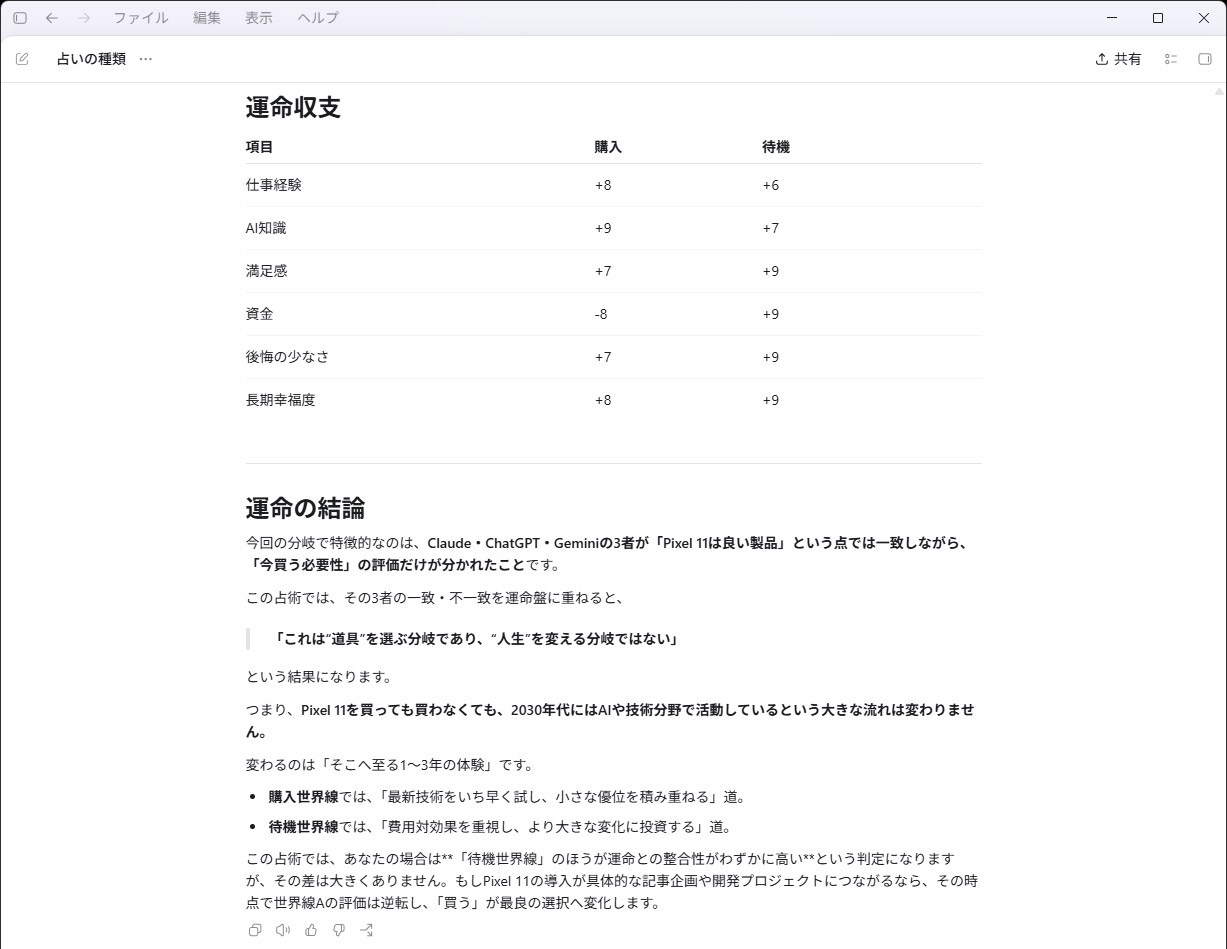Start a new chat with the pencil icon
Screen dimensions: 1227x949
(22, 59)
